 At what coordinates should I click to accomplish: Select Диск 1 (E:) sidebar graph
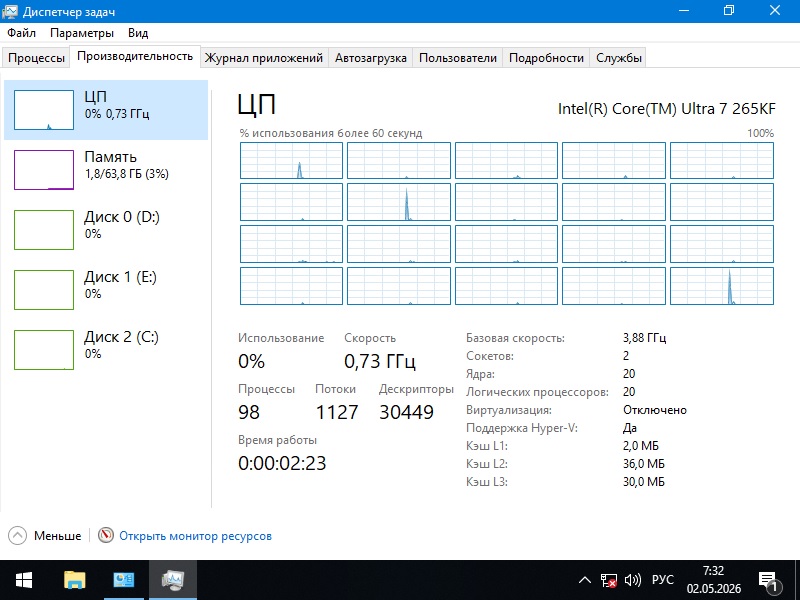(x=44, y=290)
